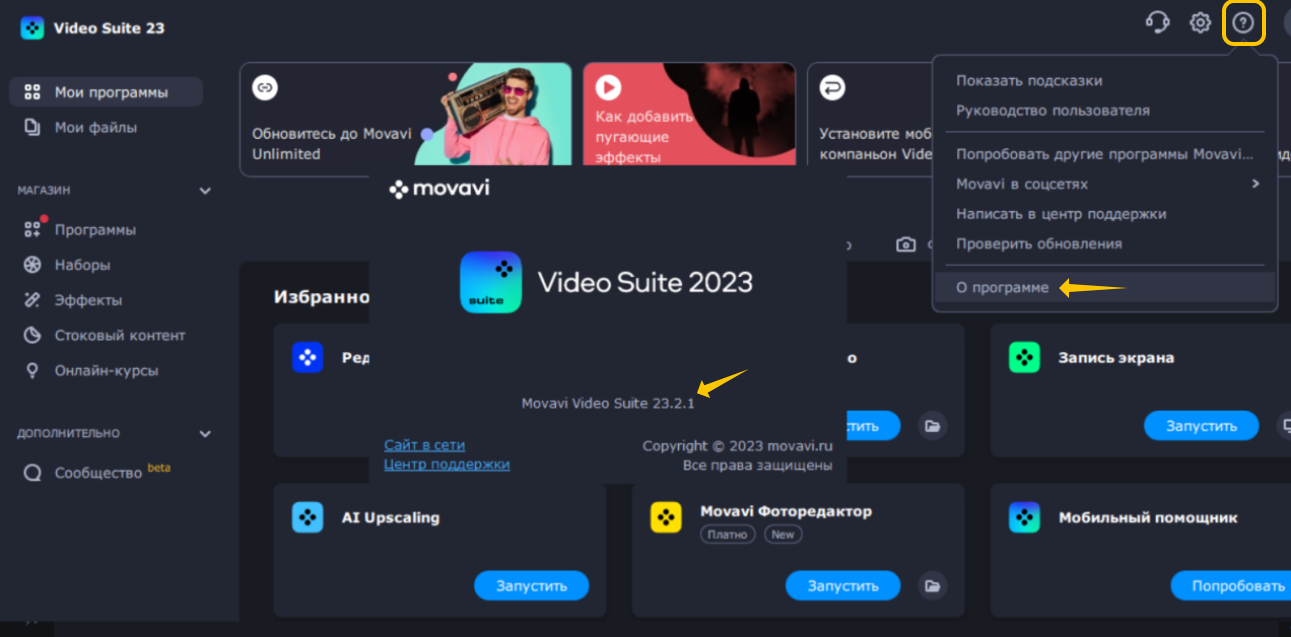Select Показать подсказки menu item
The image size is (1291, 637).
click(1105, 80)
